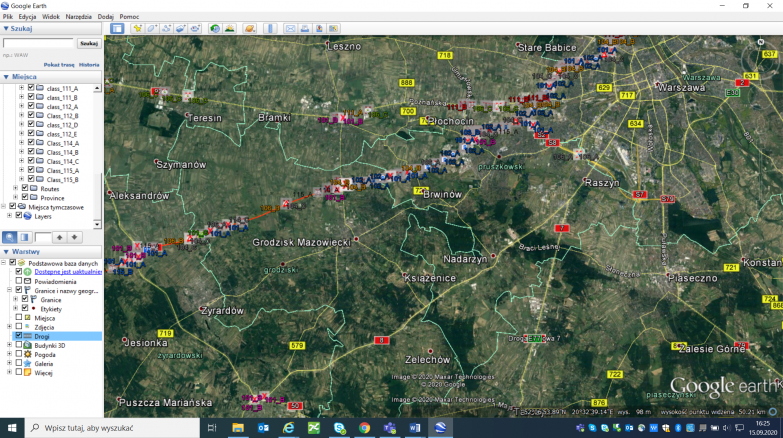Click the search places magnifier icon below Miejsca
Viewport: 783px width, 438px height.
pos(9,237)
